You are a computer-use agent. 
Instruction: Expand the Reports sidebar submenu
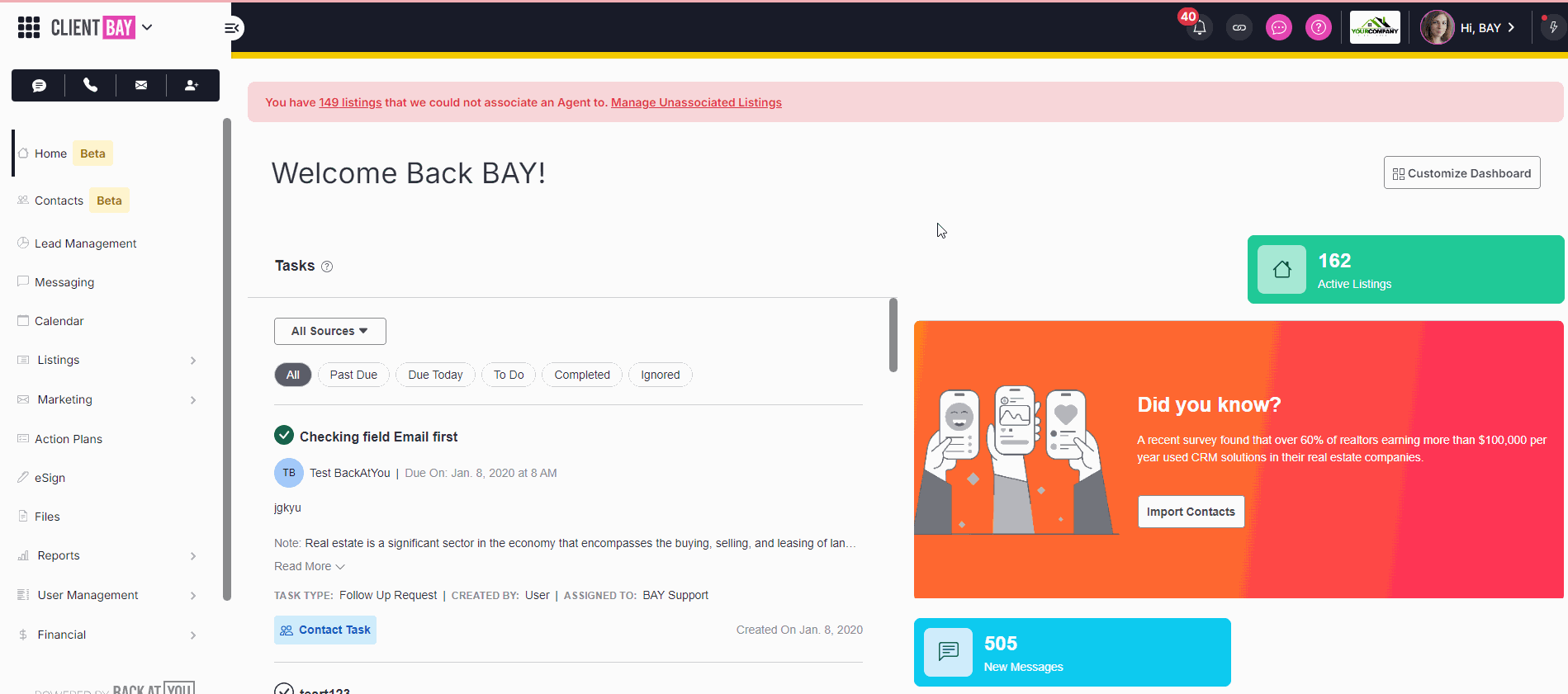point(193,556)
